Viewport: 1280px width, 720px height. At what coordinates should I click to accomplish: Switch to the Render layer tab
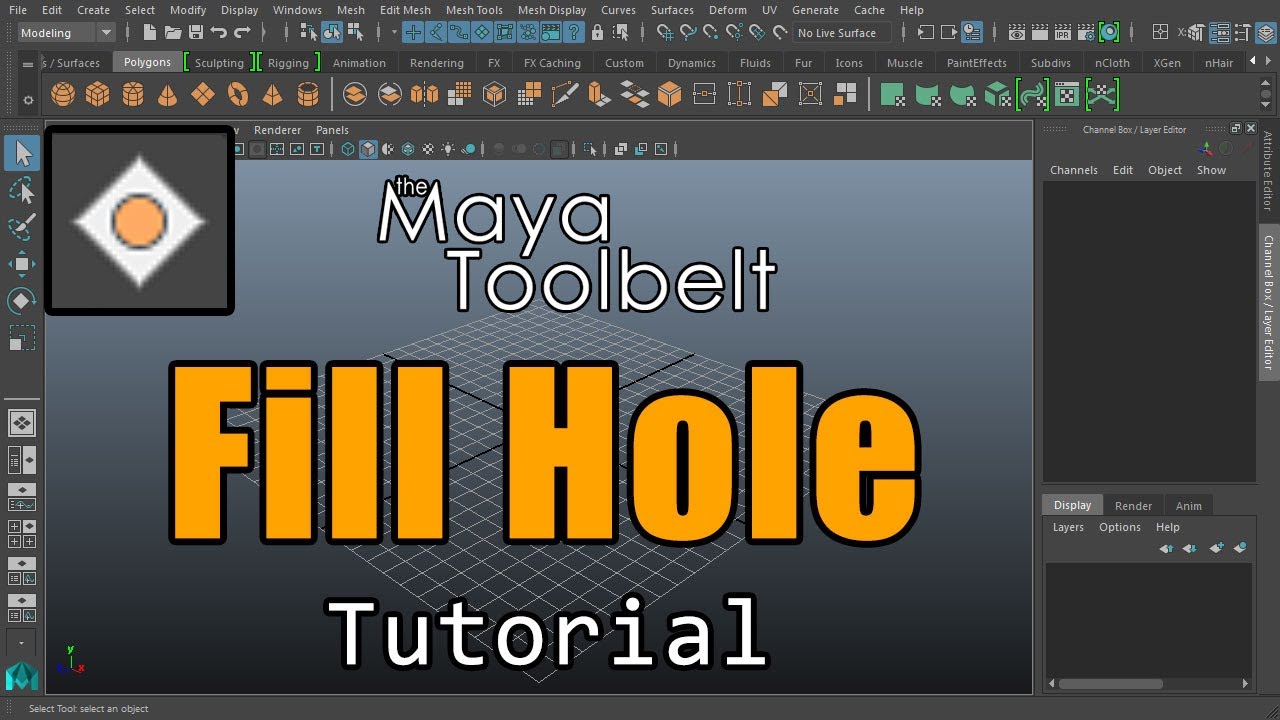(1133, 506)
